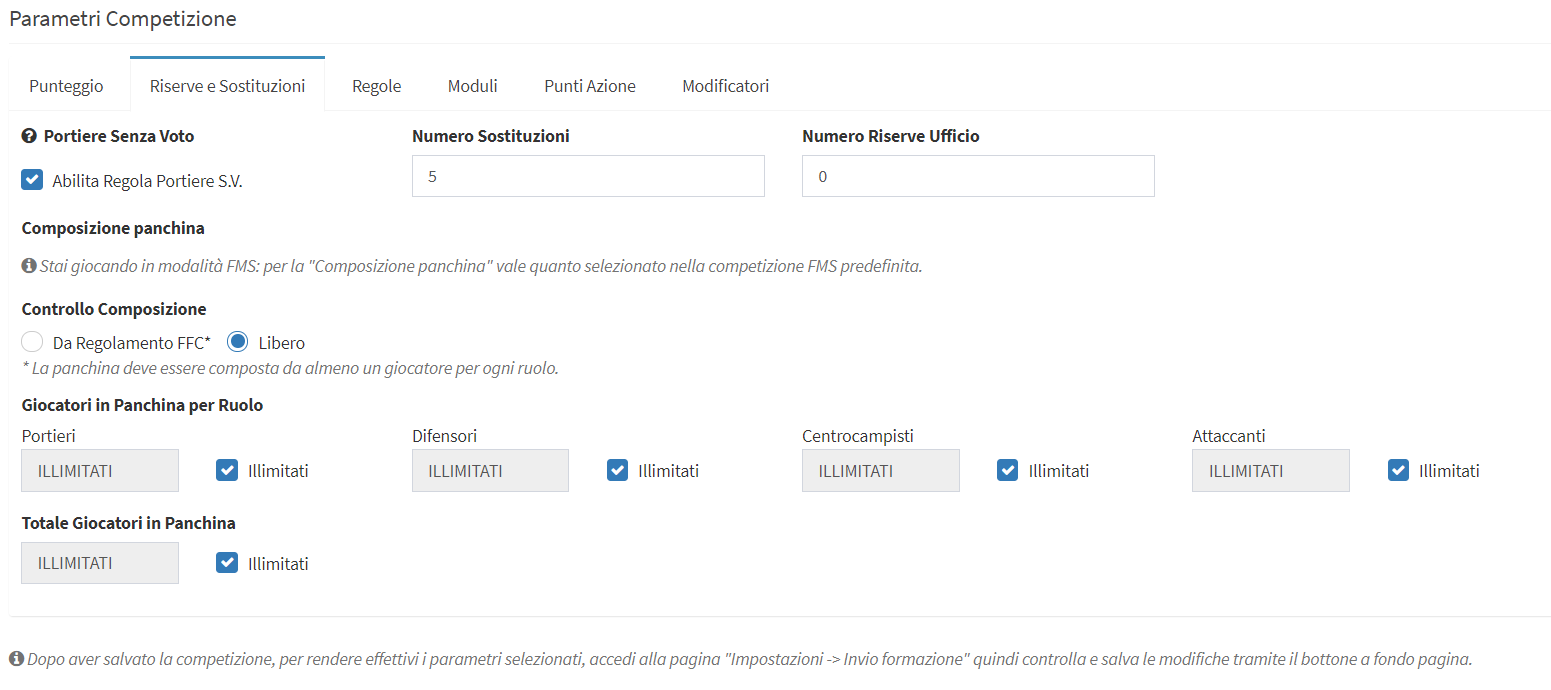The image size is (1551, 690).
Task: Uncheck Illimitati for Totale Giocatori in Panchina
Action: coord(227,563)
